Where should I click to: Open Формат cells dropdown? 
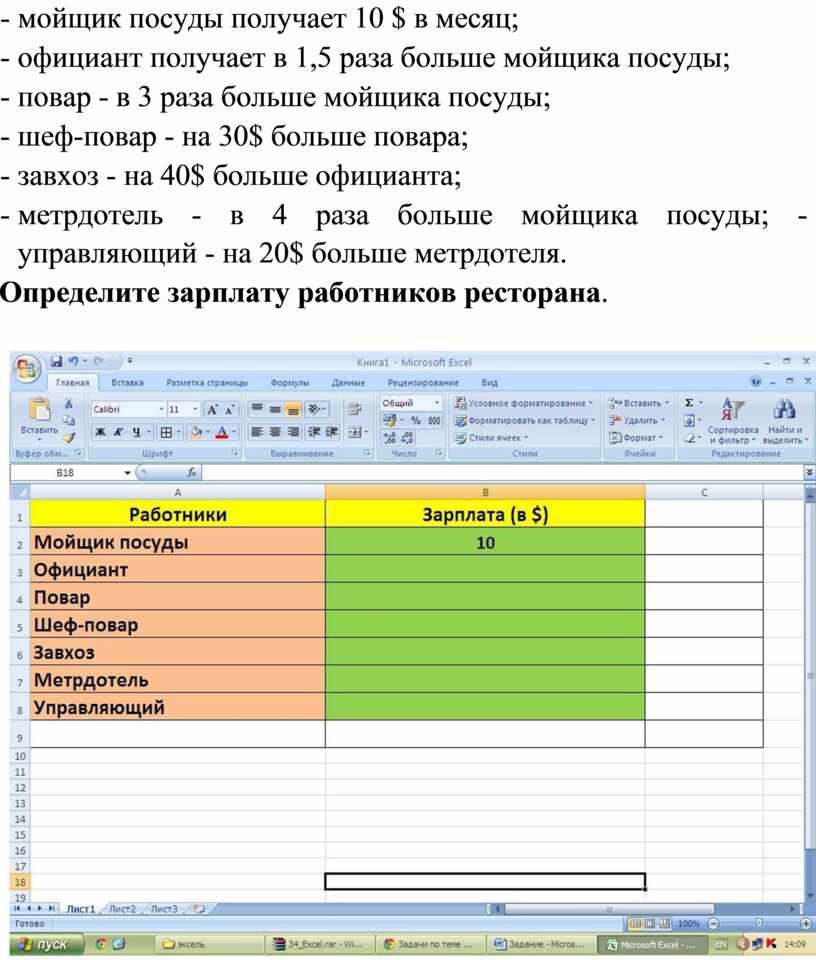[636, 438]
